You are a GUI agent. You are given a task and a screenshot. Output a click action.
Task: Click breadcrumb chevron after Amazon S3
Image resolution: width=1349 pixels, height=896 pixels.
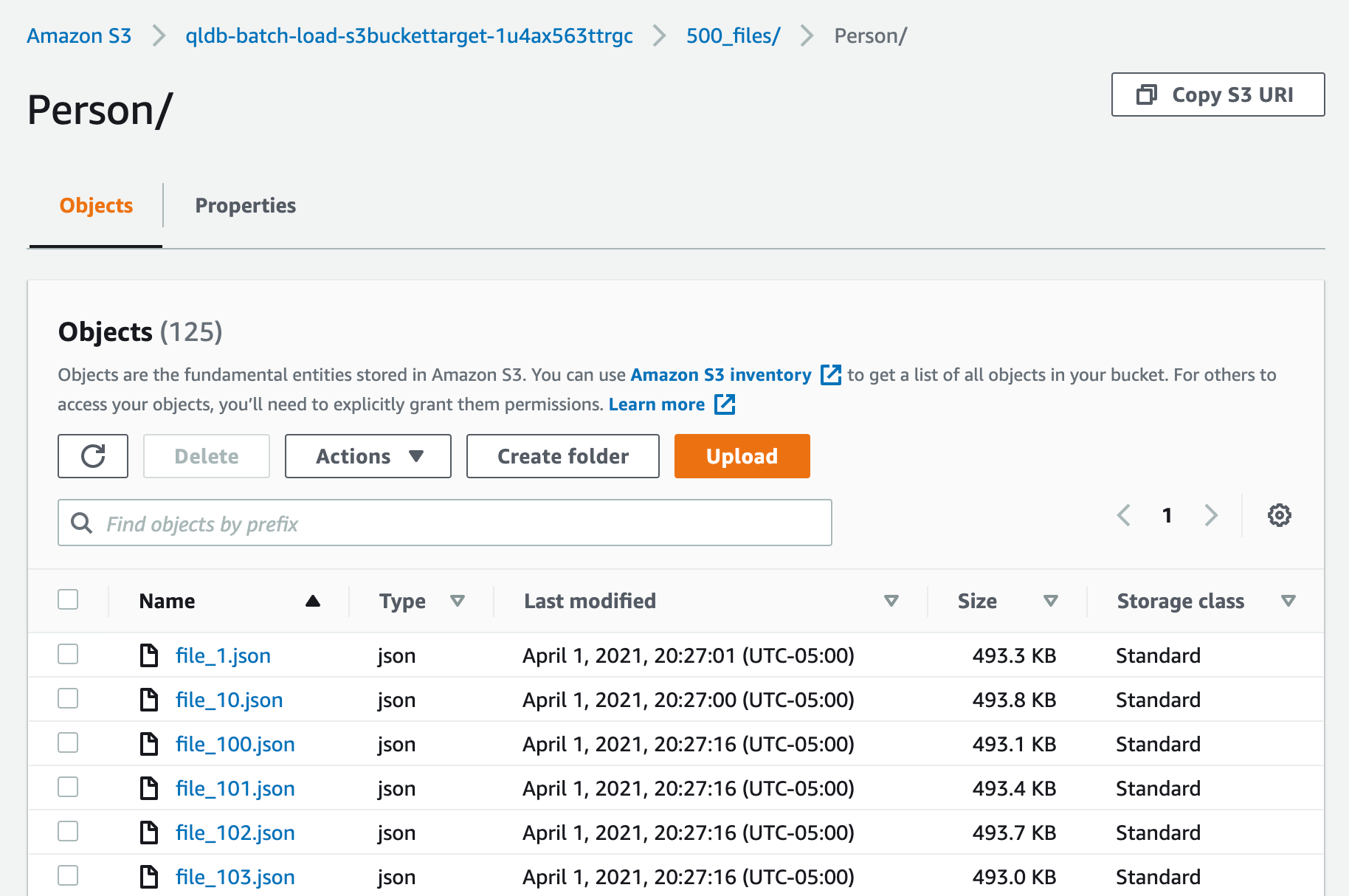159,35
